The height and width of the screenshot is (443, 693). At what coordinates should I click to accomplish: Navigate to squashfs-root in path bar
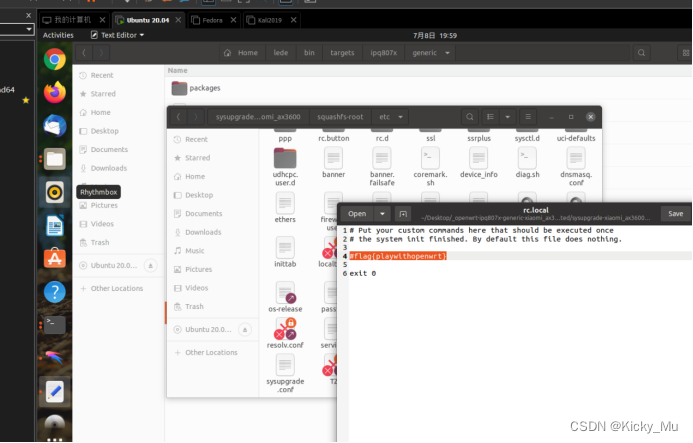click(x=340, y=117)
